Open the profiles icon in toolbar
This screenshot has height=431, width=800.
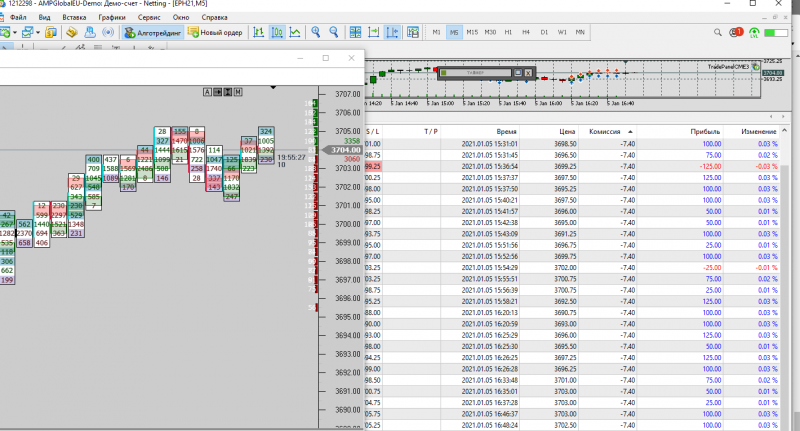(27, 33)
